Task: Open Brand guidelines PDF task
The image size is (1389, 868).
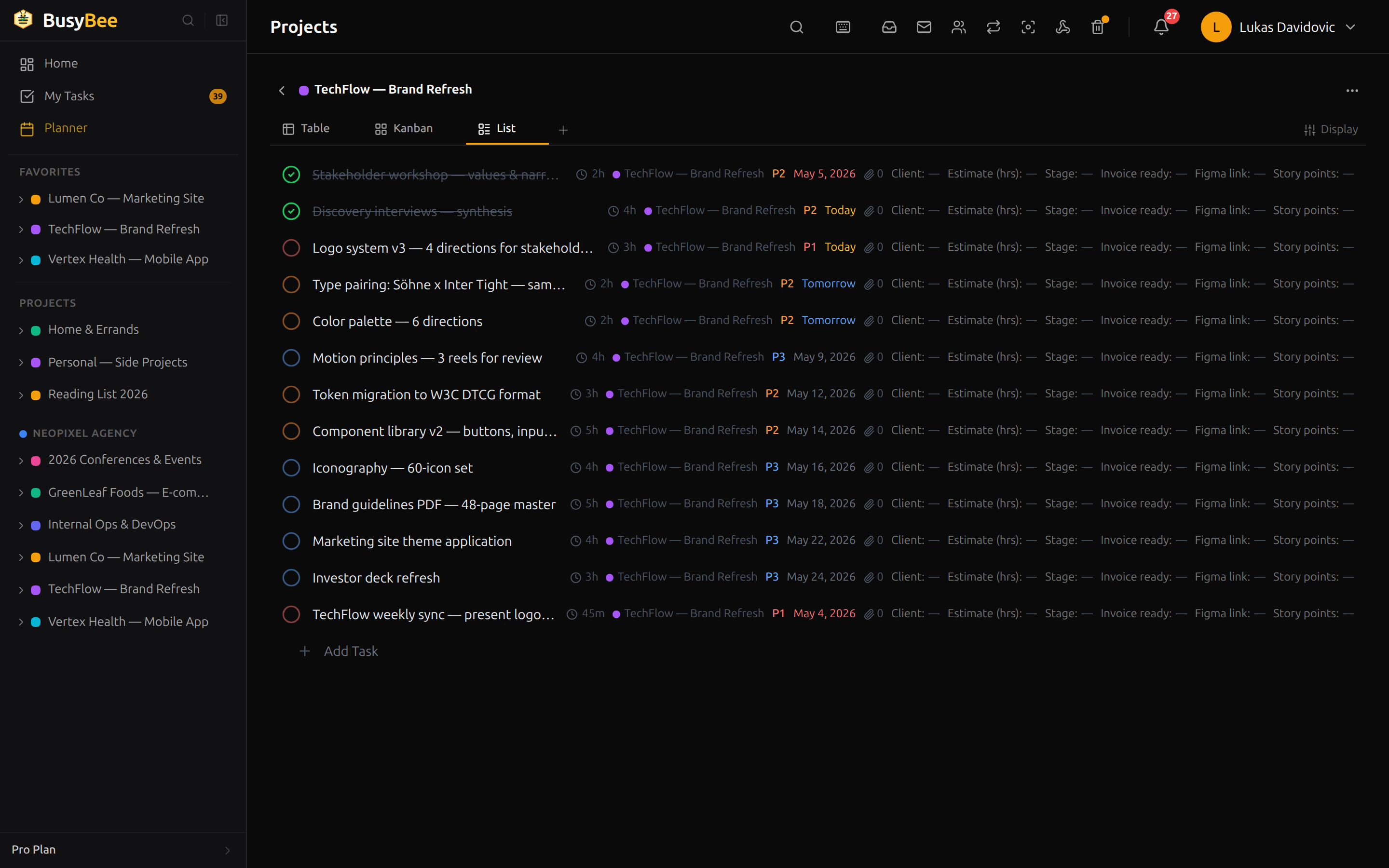Action: point(434,504)
